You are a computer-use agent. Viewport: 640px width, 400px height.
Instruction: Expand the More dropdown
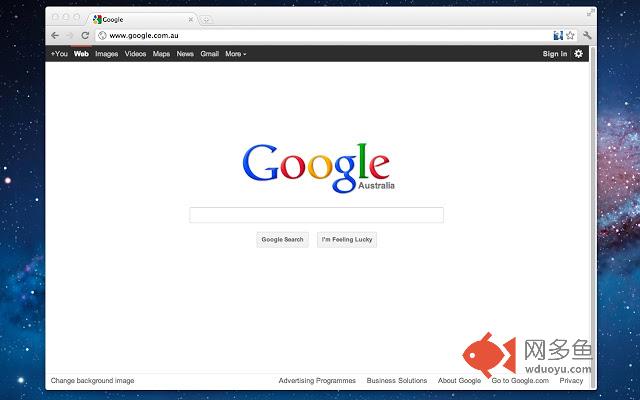[x=236, y=53]
